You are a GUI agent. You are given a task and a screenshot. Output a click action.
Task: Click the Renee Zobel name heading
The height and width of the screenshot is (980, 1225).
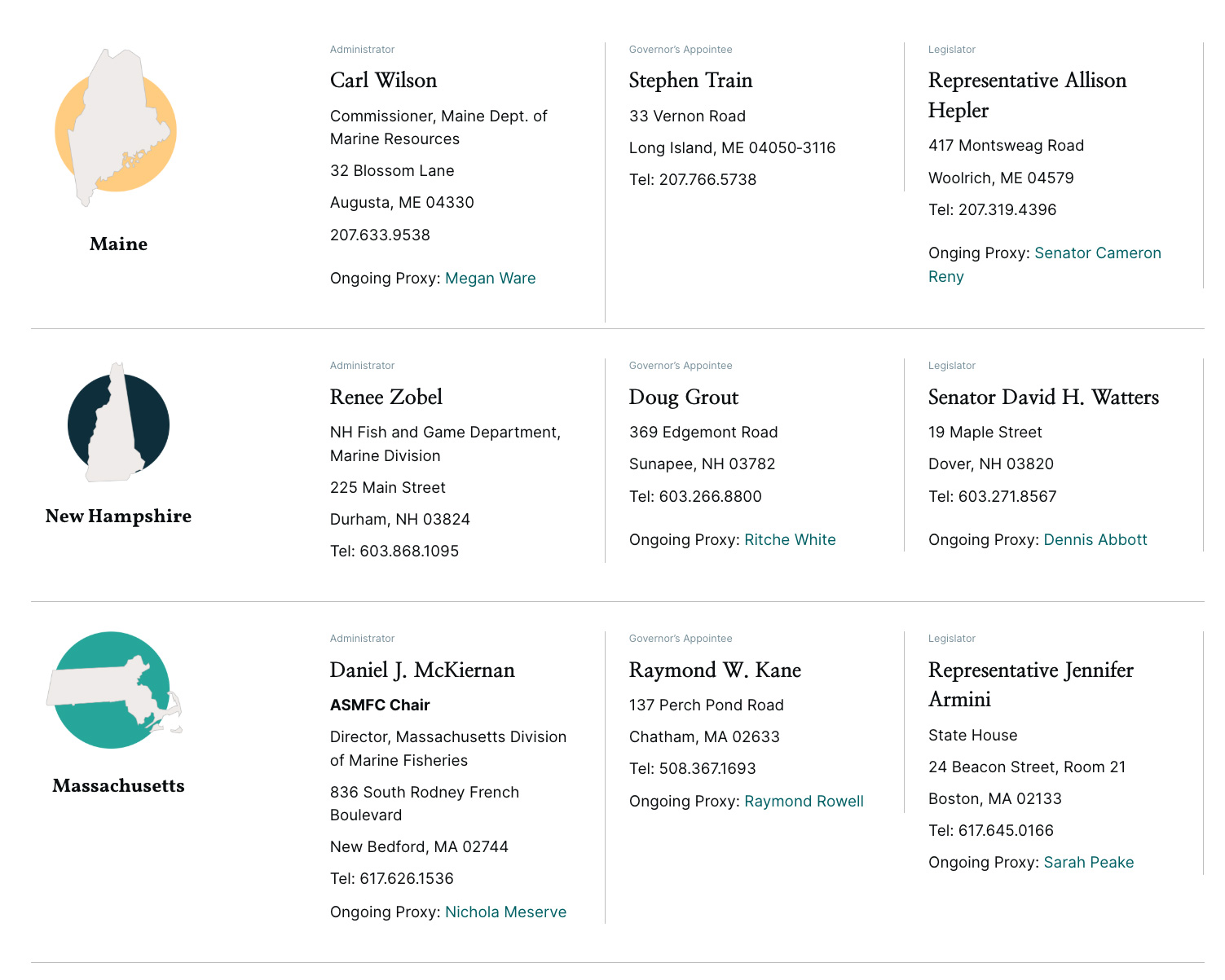coord(386,398)
